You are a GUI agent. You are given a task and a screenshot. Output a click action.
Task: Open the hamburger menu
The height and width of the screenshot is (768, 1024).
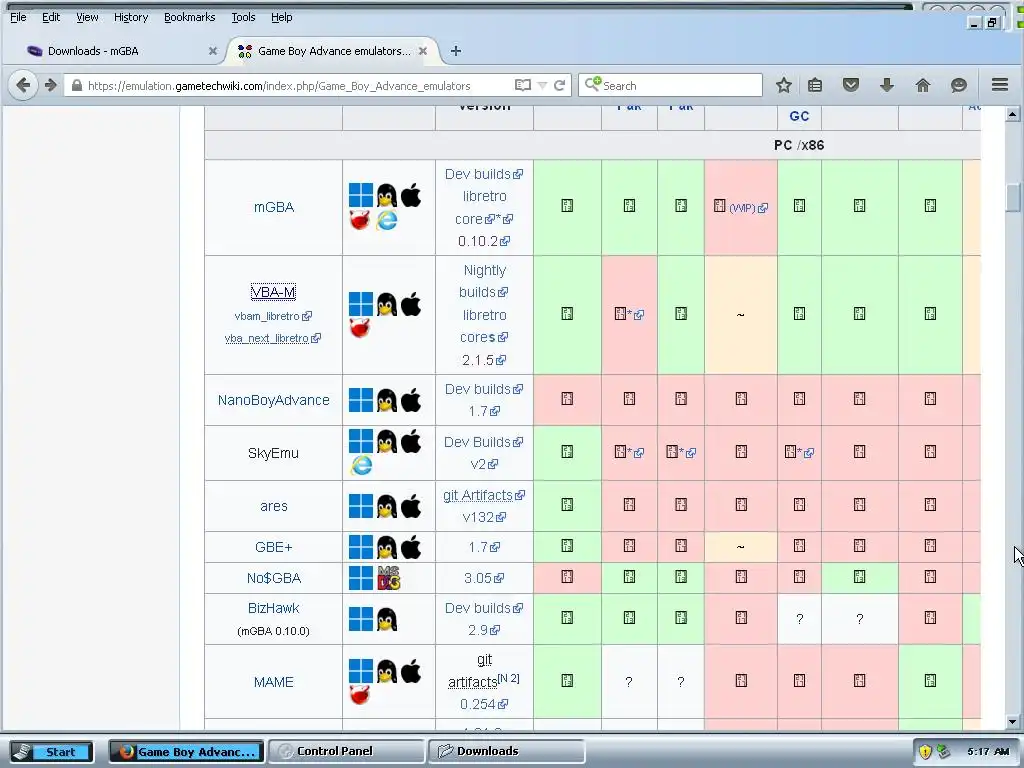click(1000, 85)
